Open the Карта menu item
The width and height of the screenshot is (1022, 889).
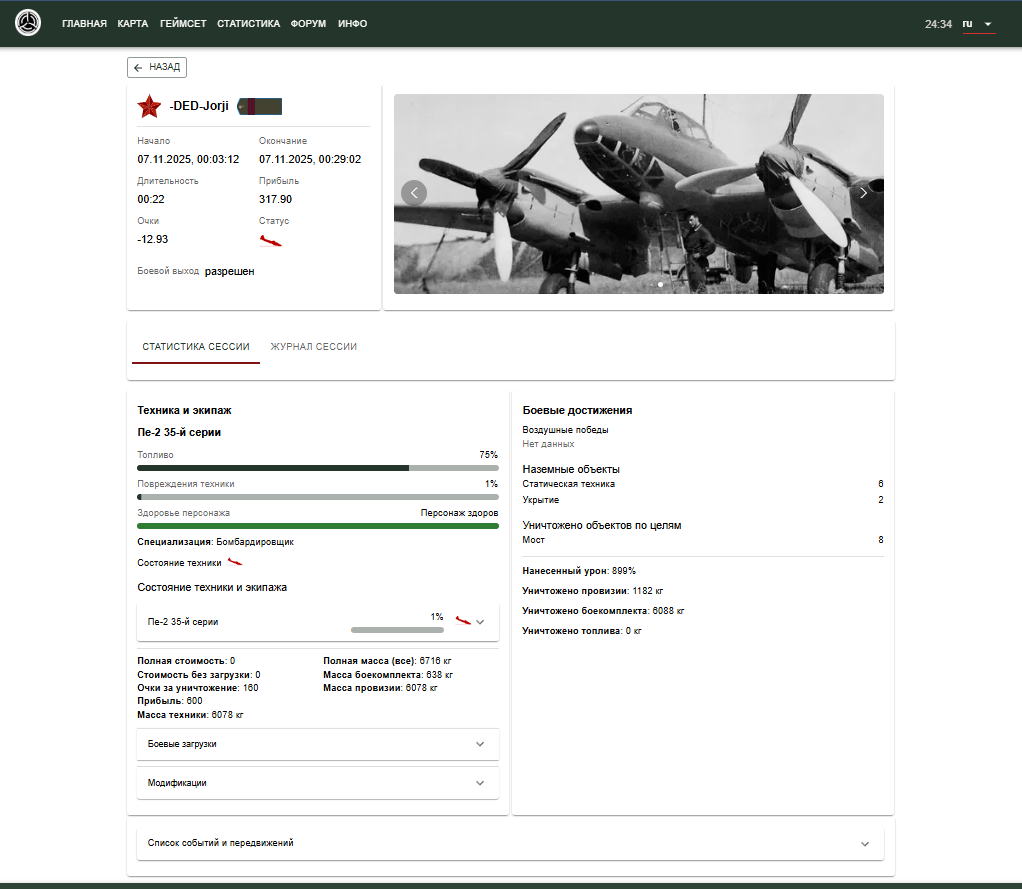[132, 23]
